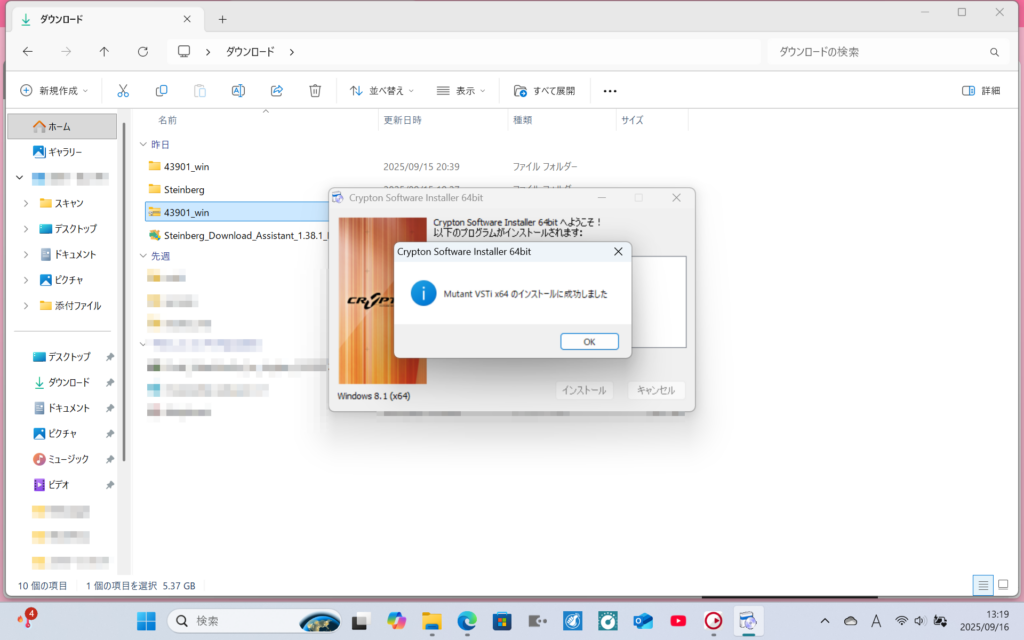Click the Cut scissors icon in toolbar

click(x=123, y=90)
